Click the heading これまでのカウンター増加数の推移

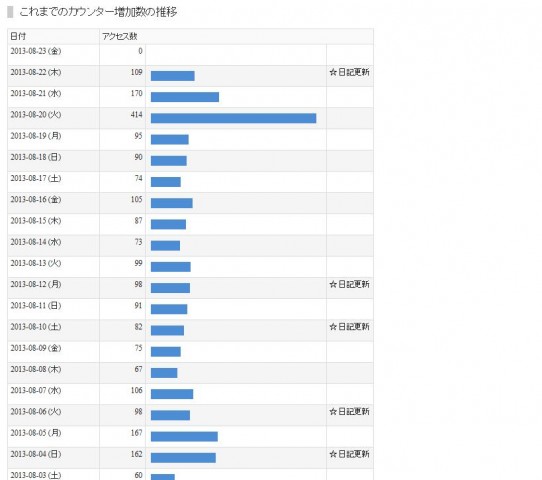[98, 12]
